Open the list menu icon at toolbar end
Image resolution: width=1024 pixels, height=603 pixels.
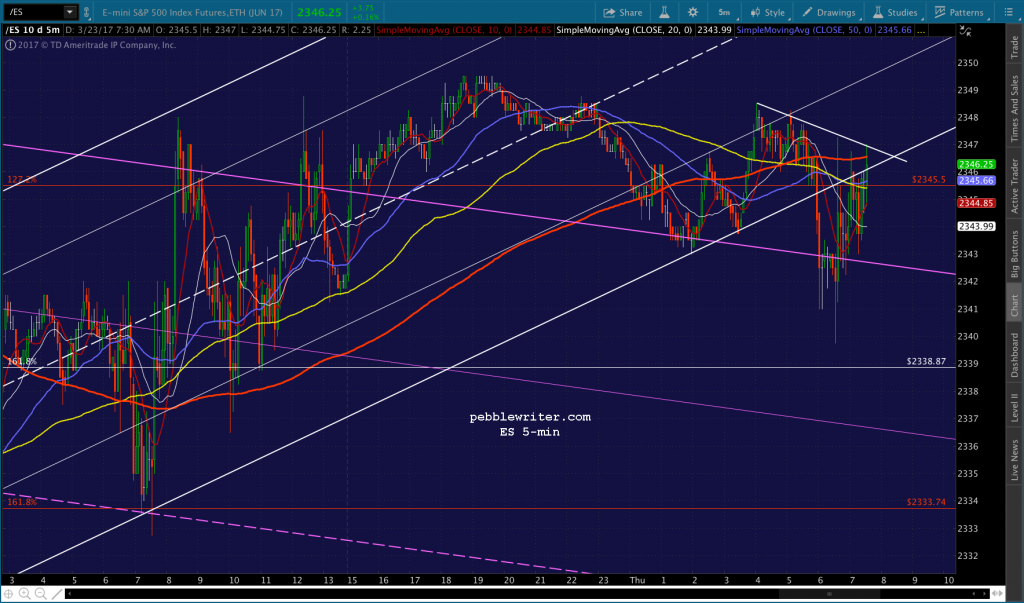coord(1008,12)
